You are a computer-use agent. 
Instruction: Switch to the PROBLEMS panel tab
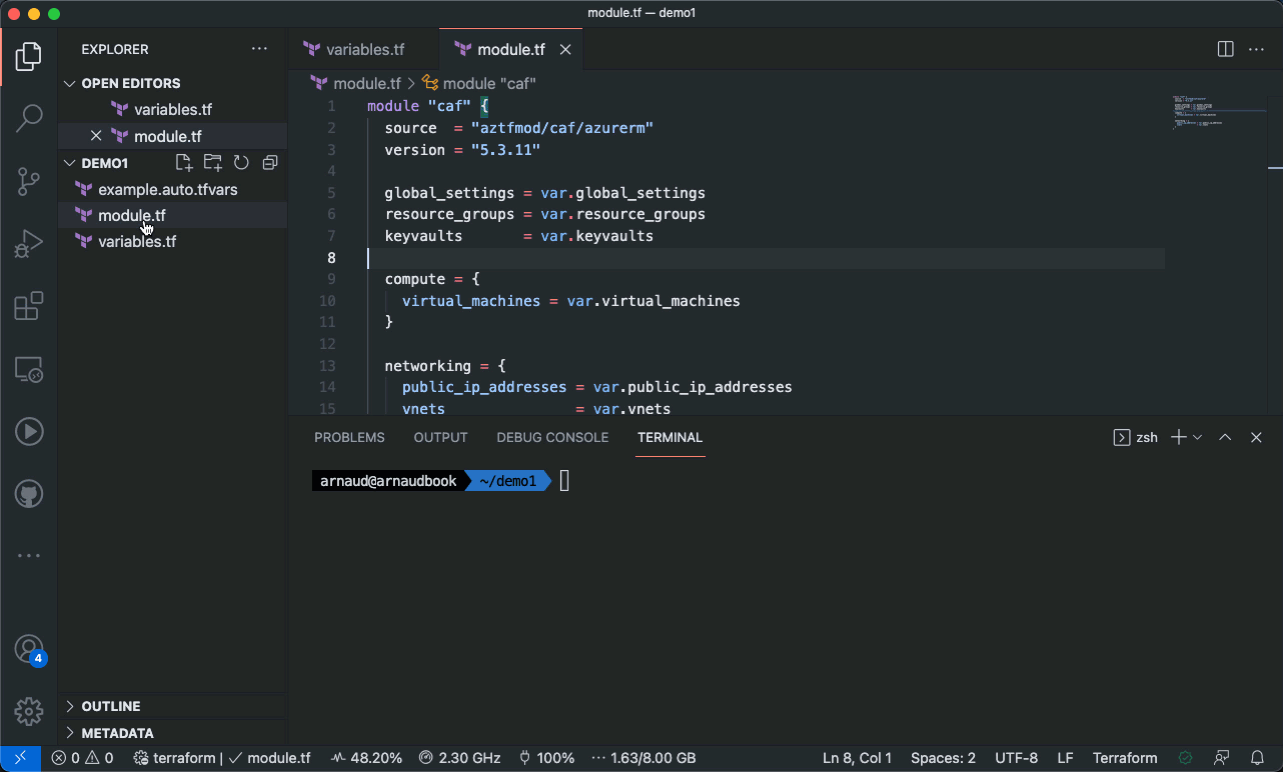(349, 437)
